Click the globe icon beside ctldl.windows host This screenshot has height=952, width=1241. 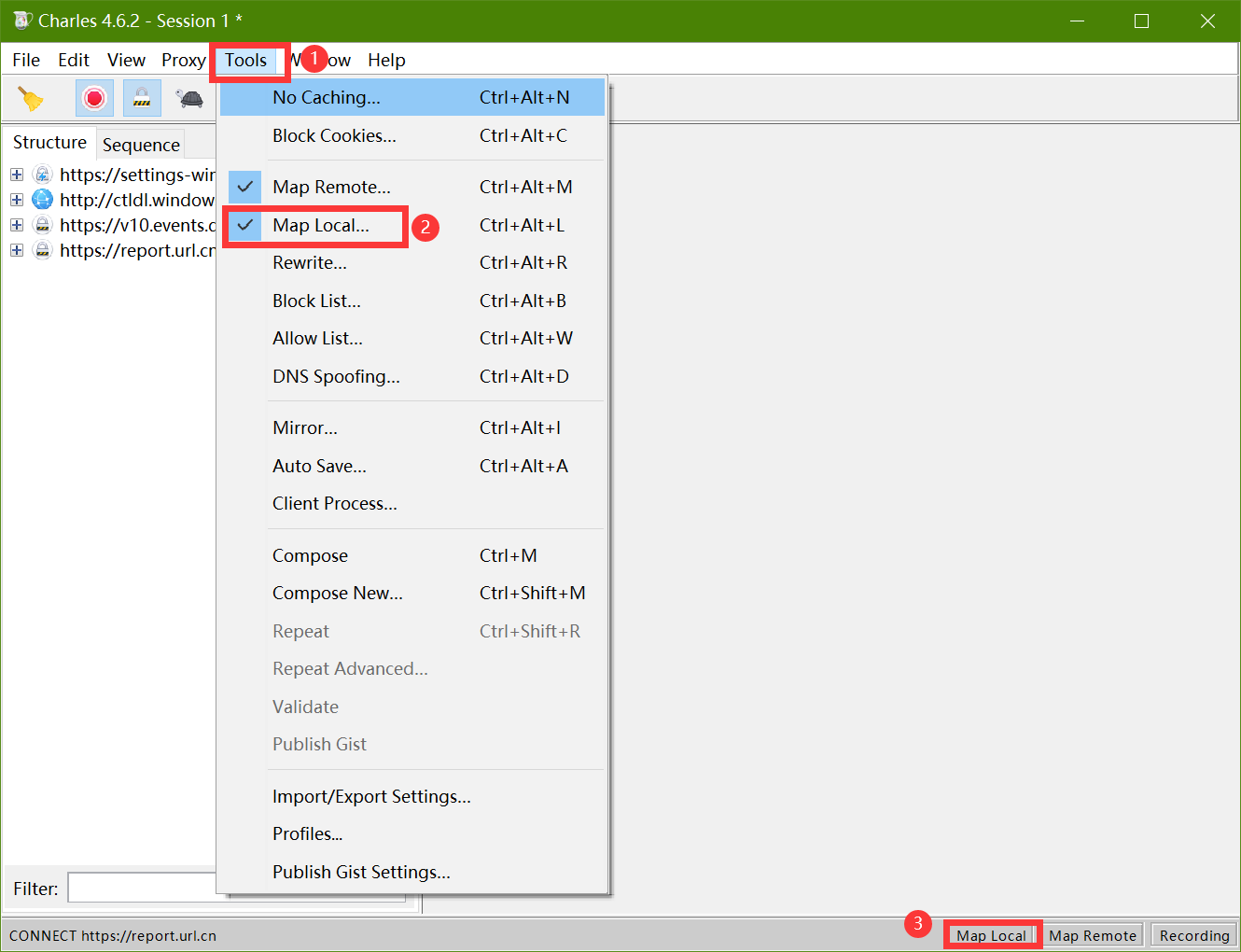click(43, 199)
